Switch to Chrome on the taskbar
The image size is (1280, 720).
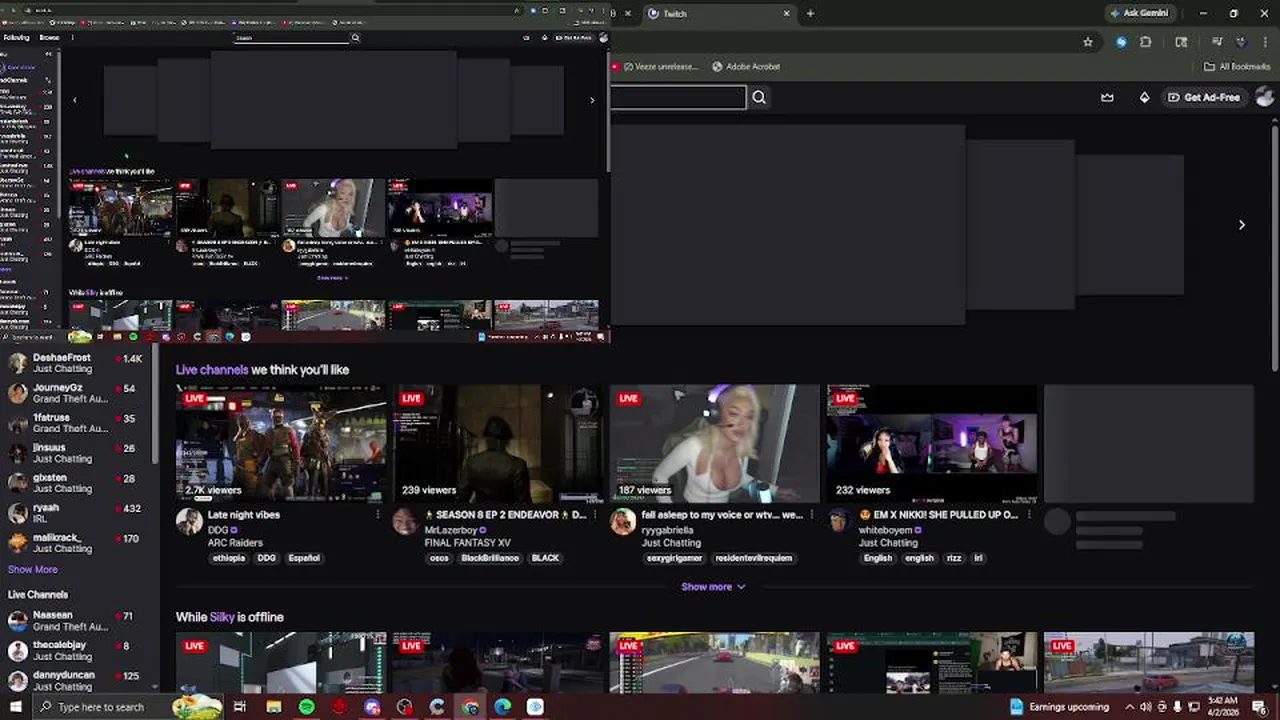click(x=470, y=707)
